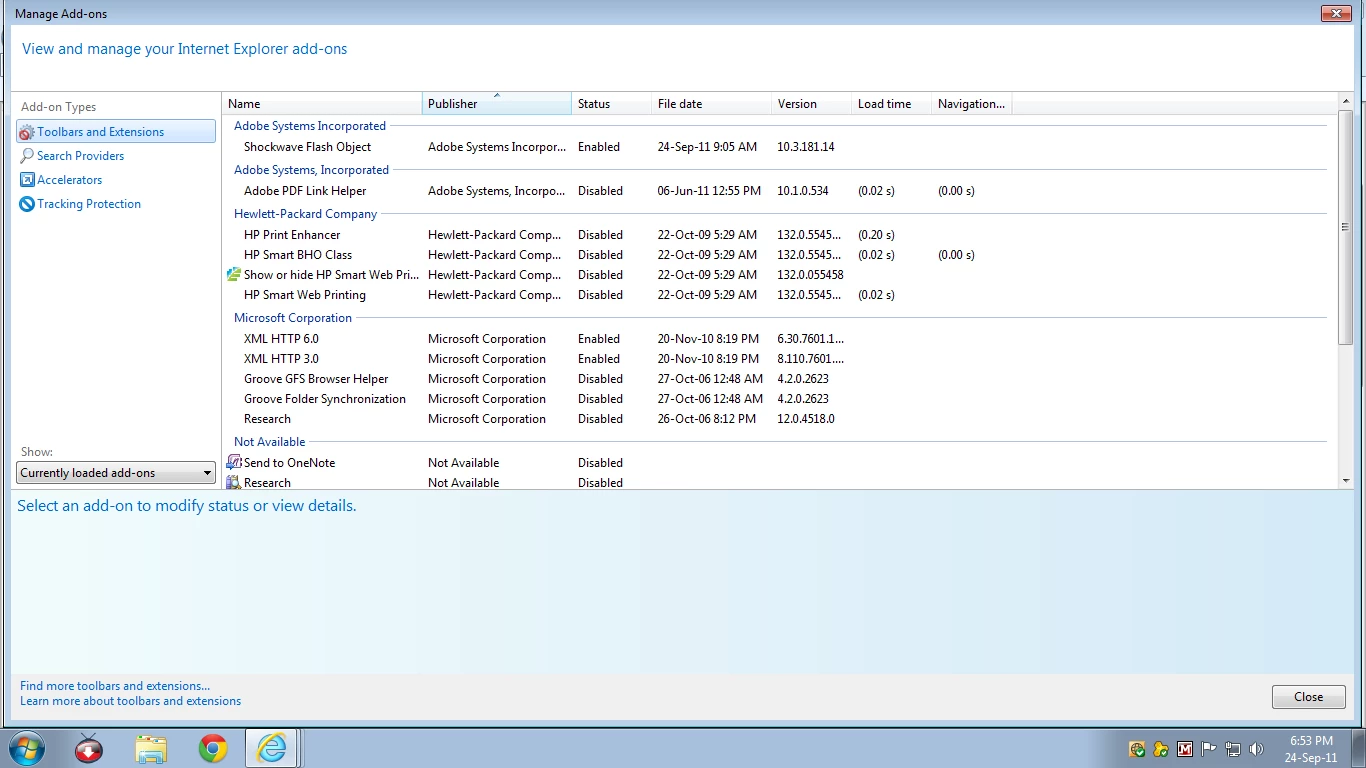This screenshot has height=768, width=1366.
Task: Click scroll up arrow of add-on list
Action: coord(1346,101)
